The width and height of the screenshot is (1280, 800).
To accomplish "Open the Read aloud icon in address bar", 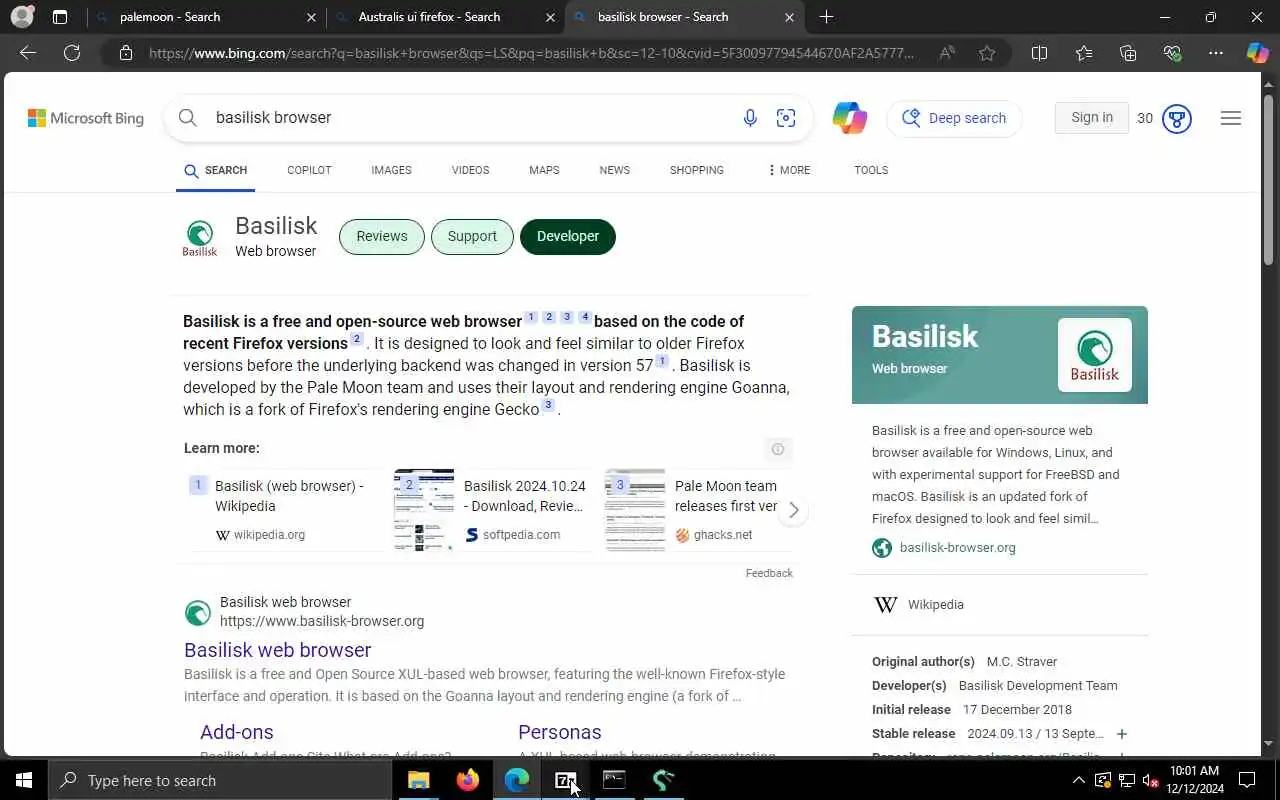I will (x=947, y=53).
